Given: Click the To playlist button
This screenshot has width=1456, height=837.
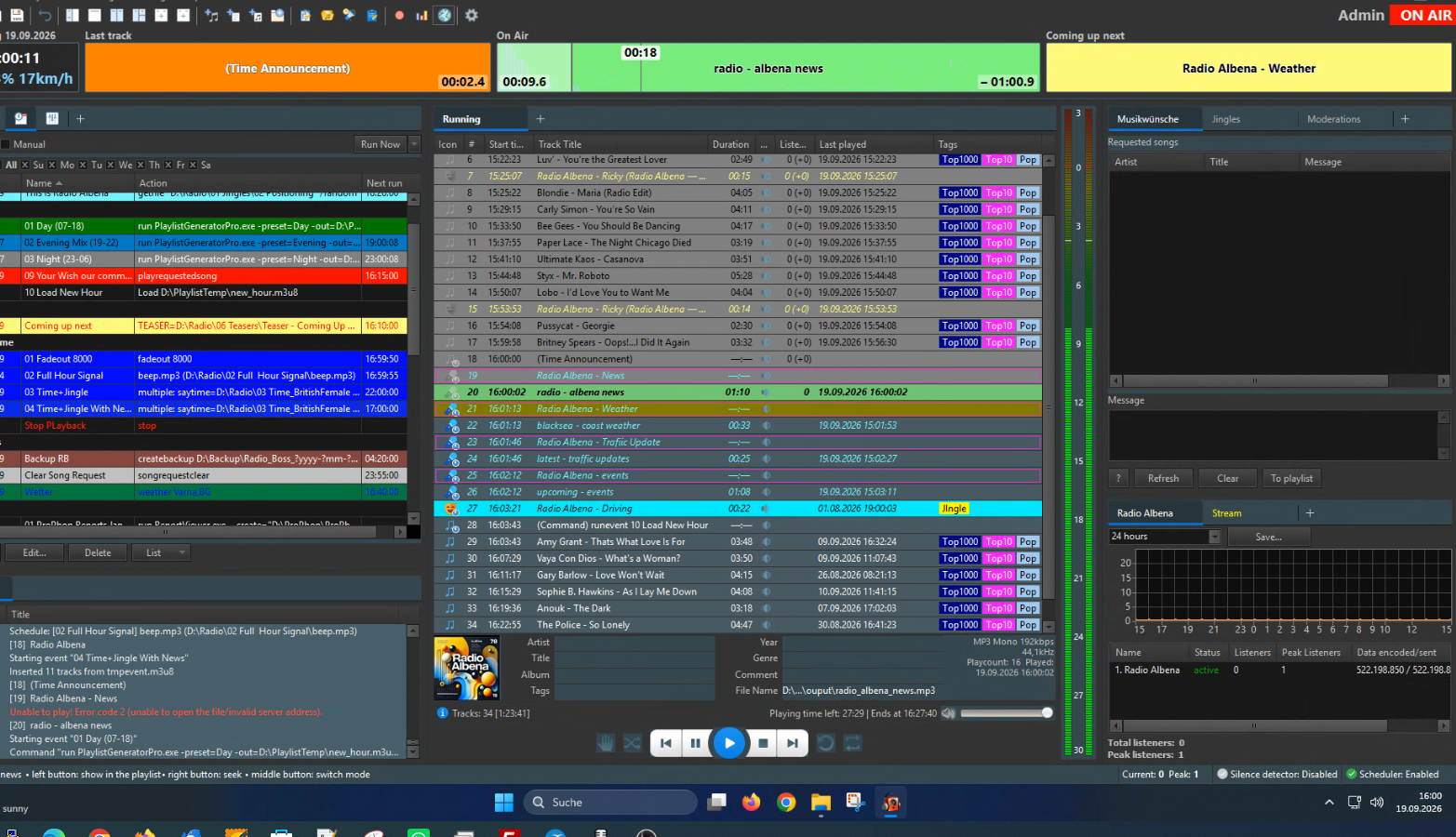Looking at the screenshot, I should point(1291,478).
